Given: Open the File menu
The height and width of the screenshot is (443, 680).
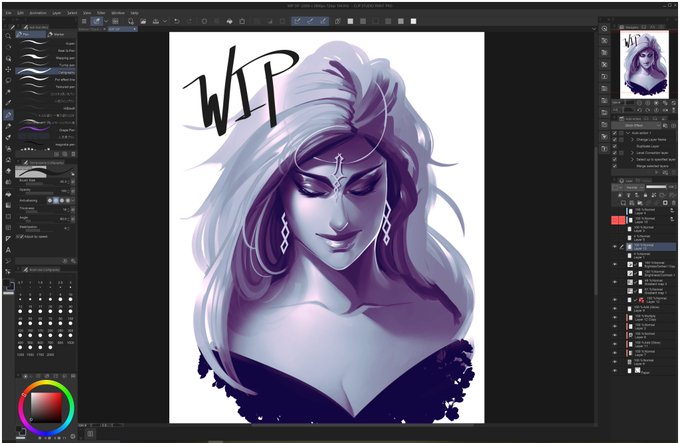Looking at the screenshot, I should click(x=9, y=13).
